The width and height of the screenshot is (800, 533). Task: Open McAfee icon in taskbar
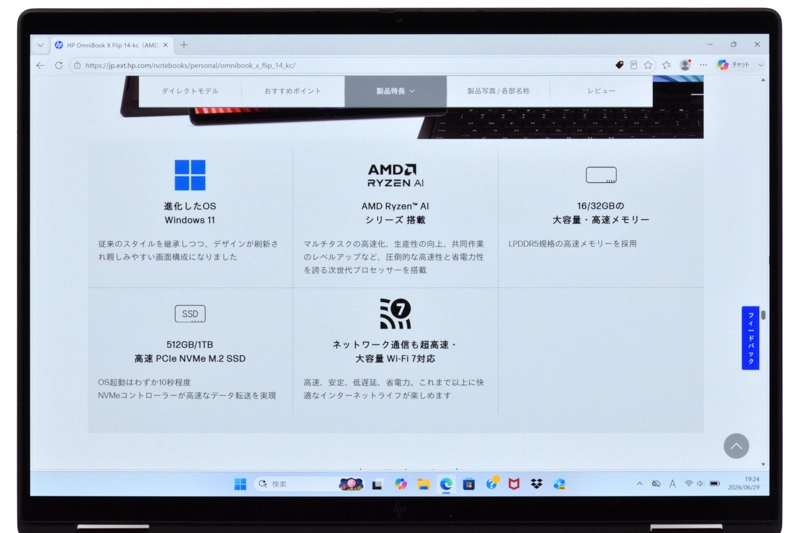point(514,484)
